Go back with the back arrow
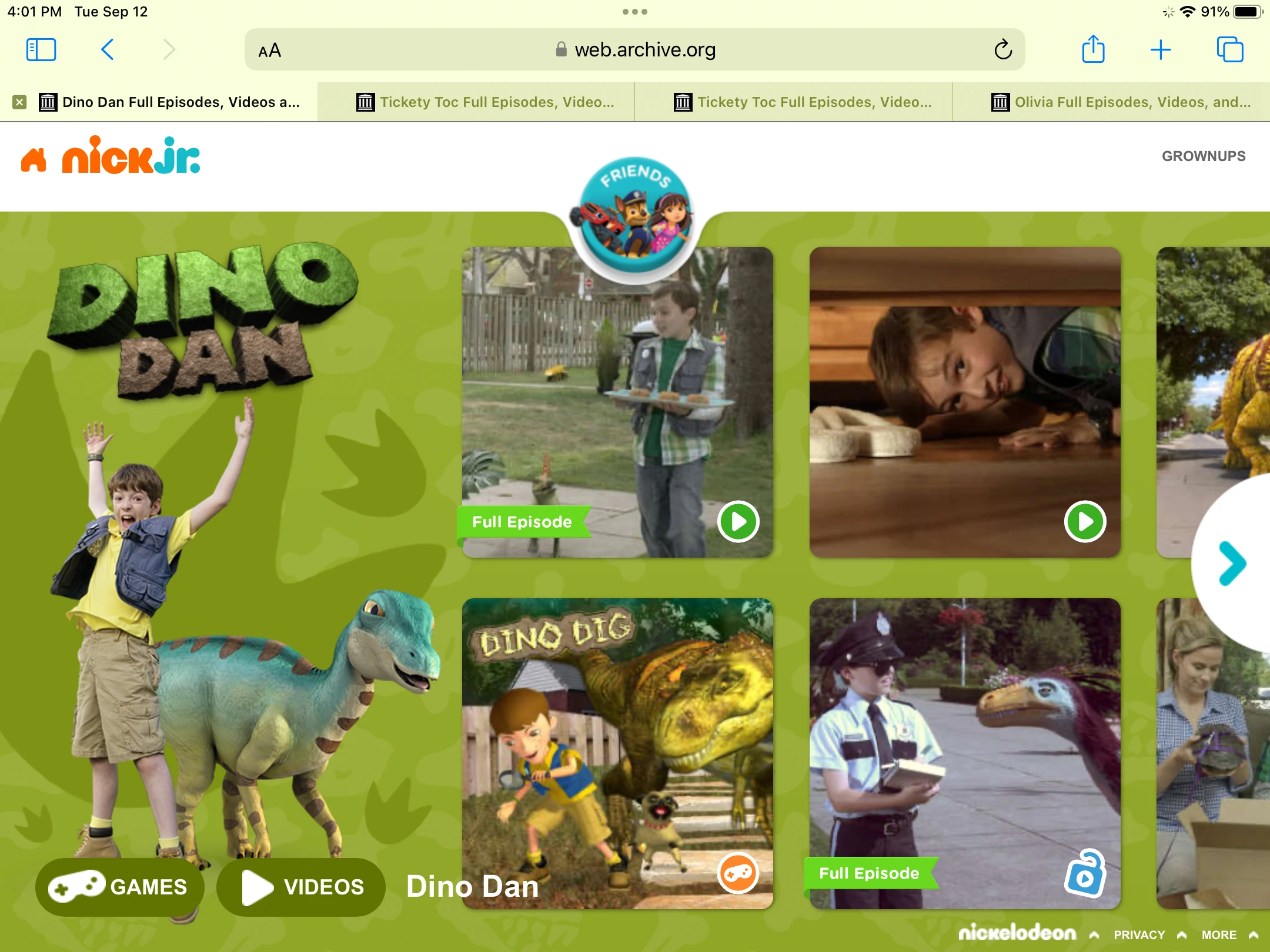The height and width of the screenshot is (952, 1270). (107, 50)
